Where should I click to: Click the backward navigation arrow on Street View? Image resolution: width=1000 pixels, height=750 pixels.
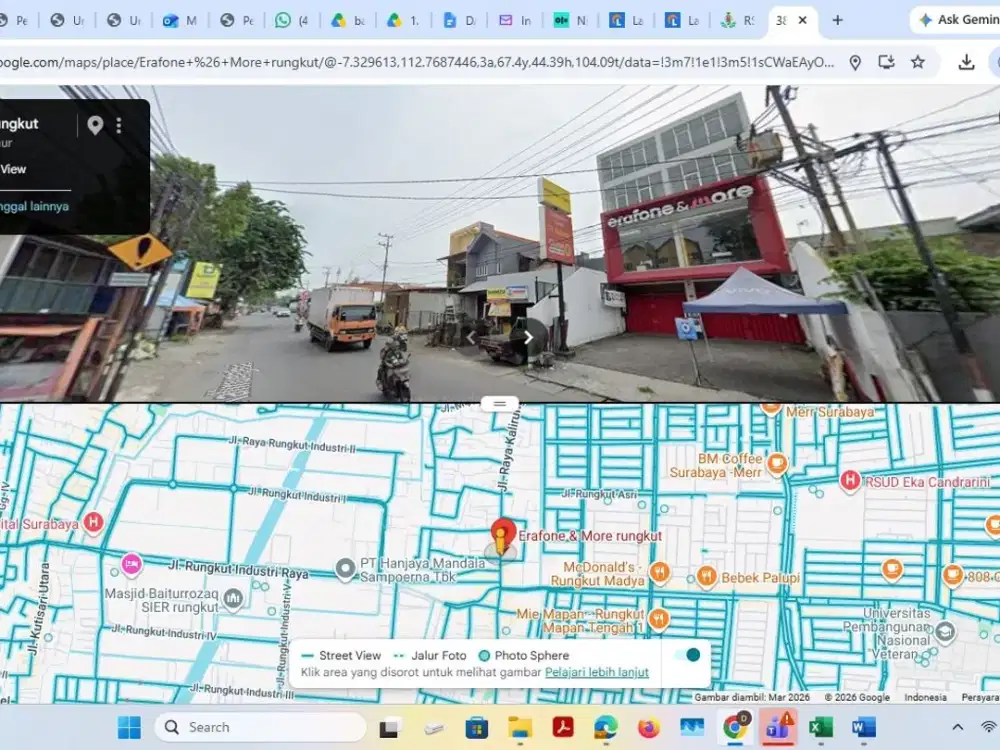click(x=471, y=337)
